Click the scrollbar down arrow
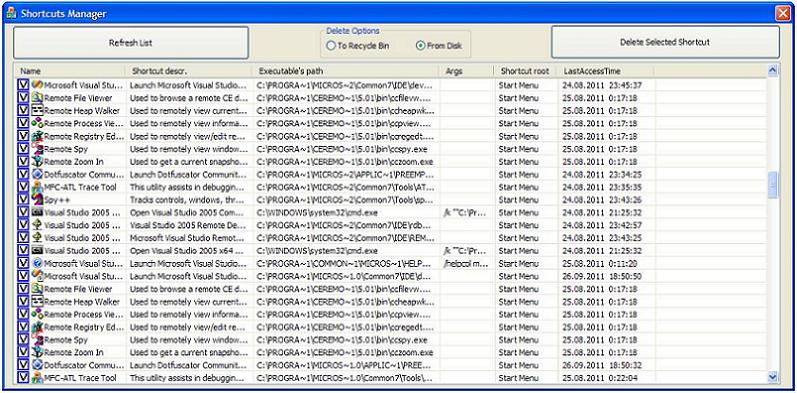Screen dimensions: 797x393 [x=773, y=377]
